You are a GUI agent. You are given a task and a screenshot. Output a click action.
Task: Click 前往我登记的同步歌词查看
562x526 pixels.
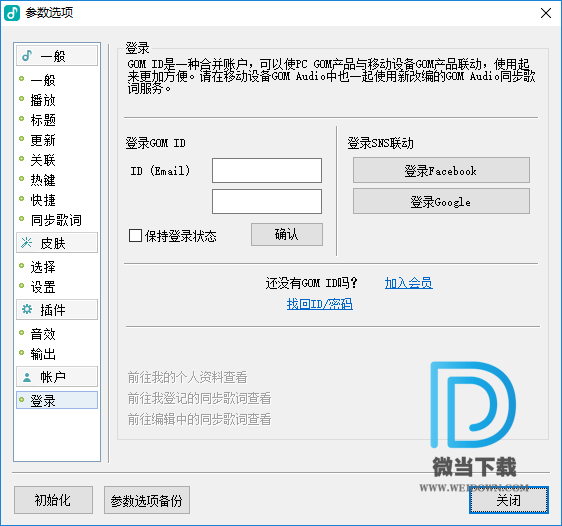(200, 398)
